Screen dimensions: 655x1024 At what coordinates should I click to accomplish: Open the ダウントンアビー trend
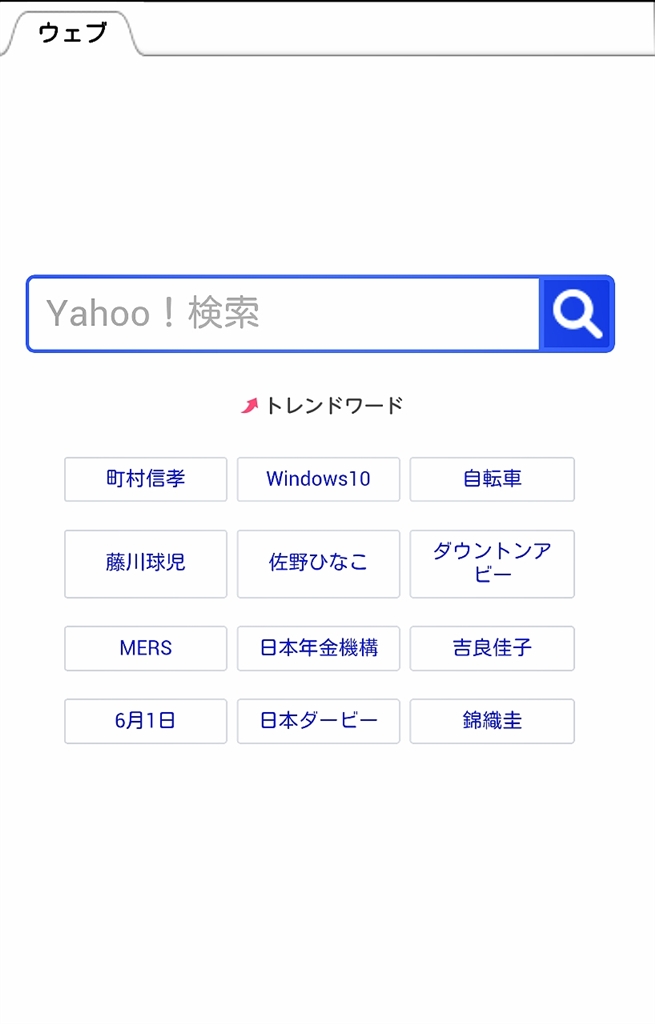pos(492,563)
